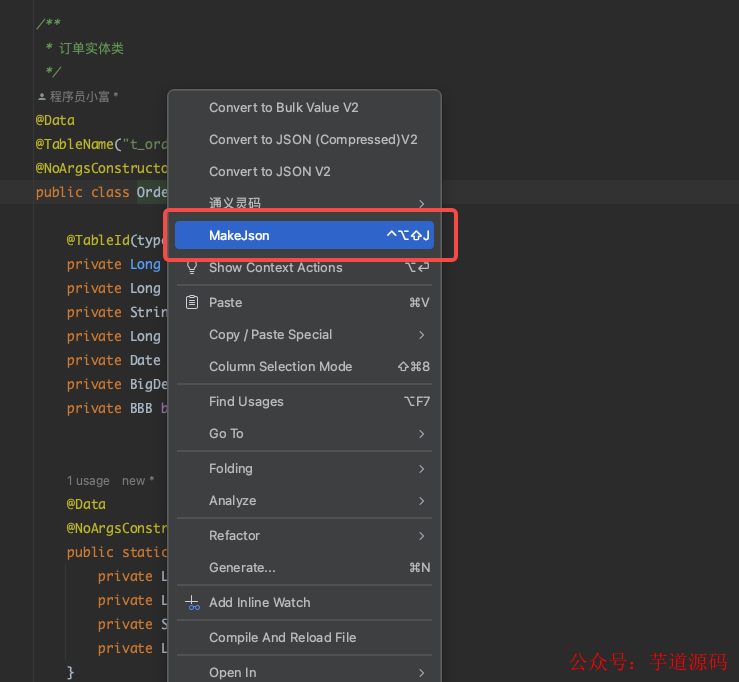Select Compile And Reload File
The image size is (739, 682).
pyautogui.click(x=304, y=637)
